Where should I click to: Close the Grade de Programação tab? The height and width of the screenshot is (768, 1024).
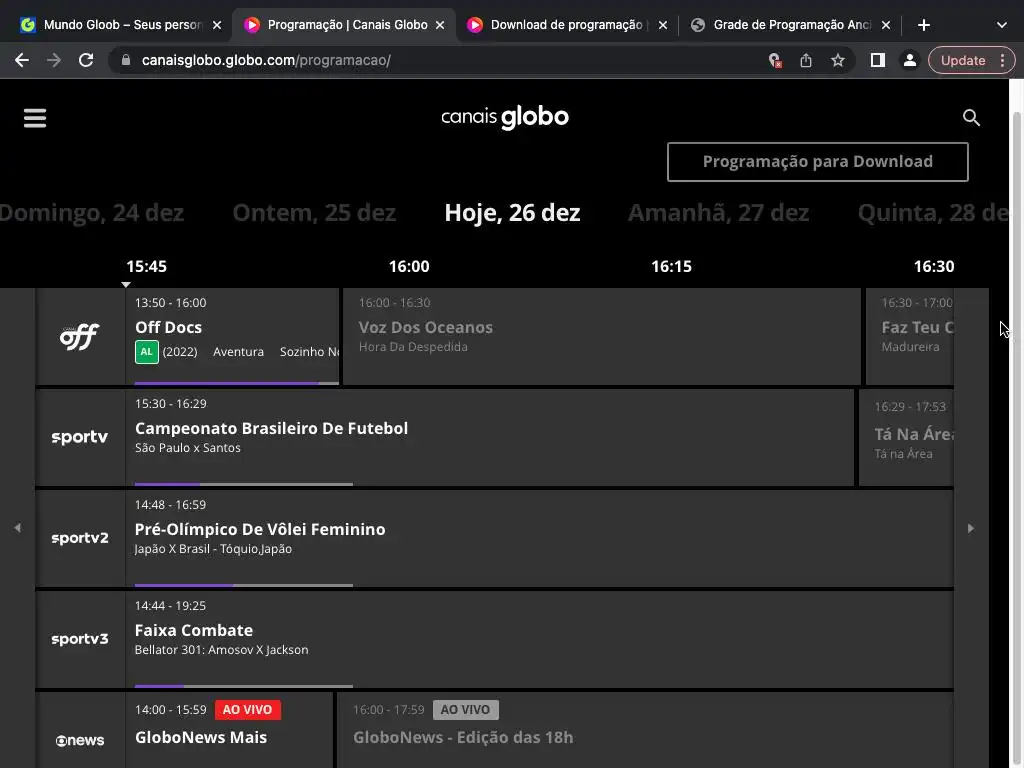pos(886,25)
